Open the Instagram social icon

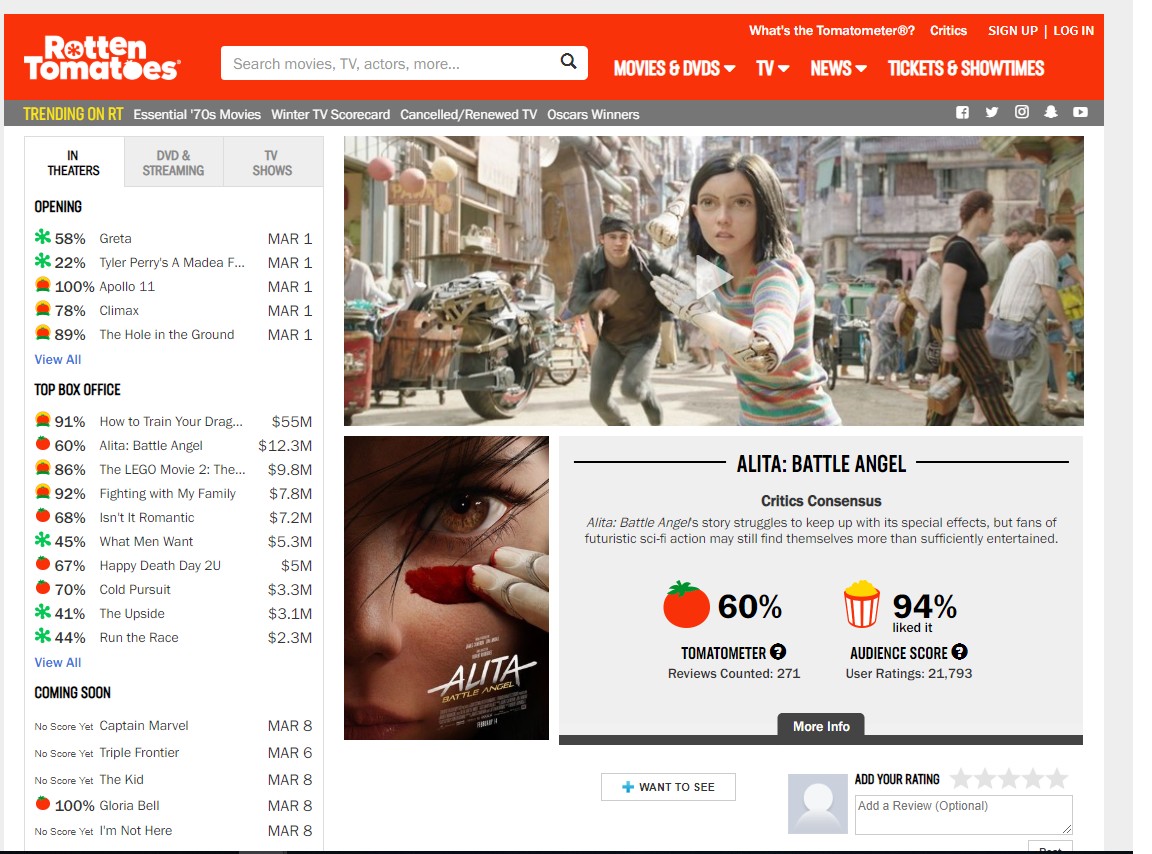1022,112
